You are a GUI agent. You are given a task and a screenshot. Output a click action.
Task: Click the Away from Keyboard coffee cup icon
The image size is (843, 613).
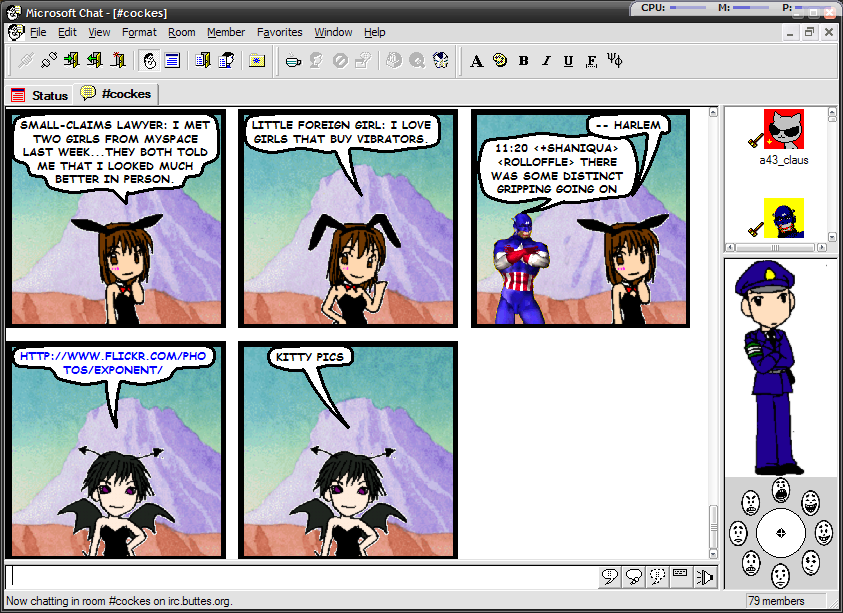pyautogui.click(x=293, y=61)
